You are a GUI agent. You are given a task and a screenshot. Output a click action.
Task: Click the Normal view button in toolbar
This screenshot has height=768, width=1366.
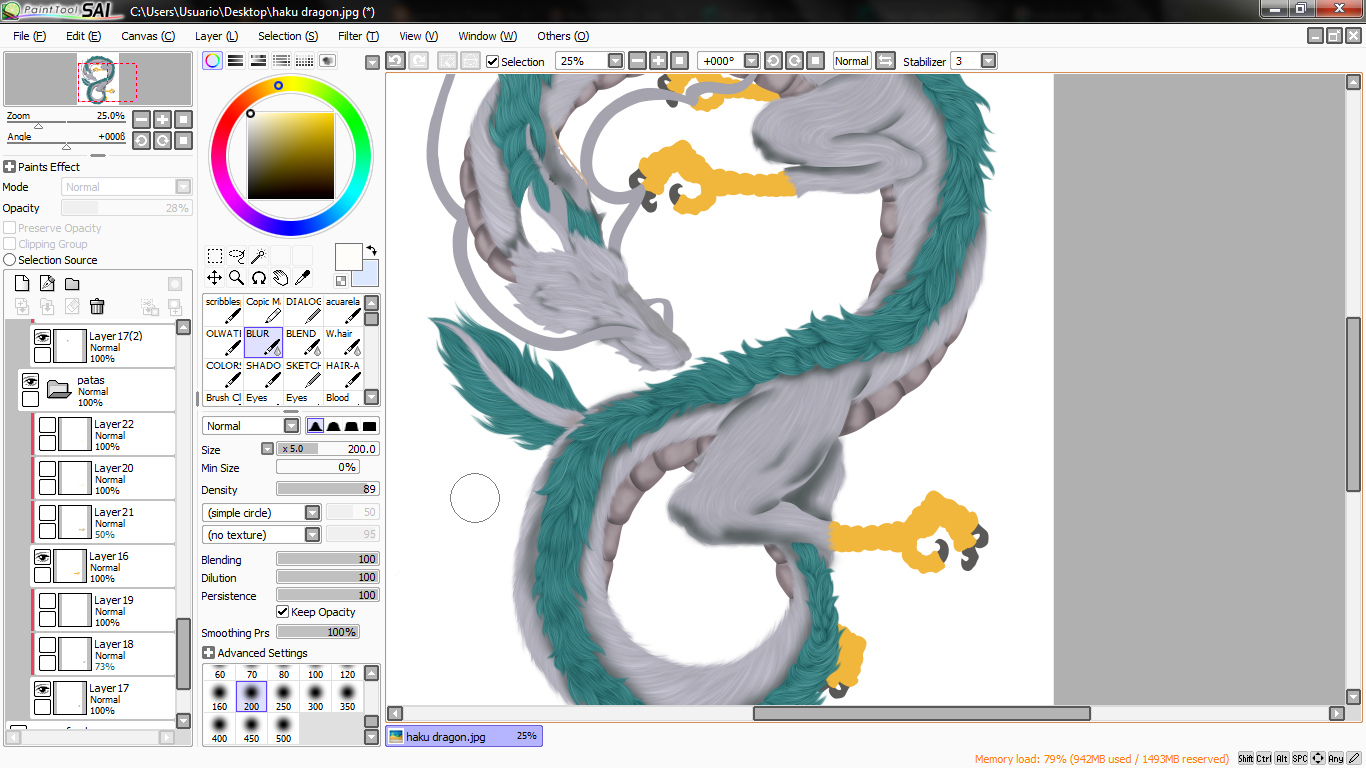852,61
